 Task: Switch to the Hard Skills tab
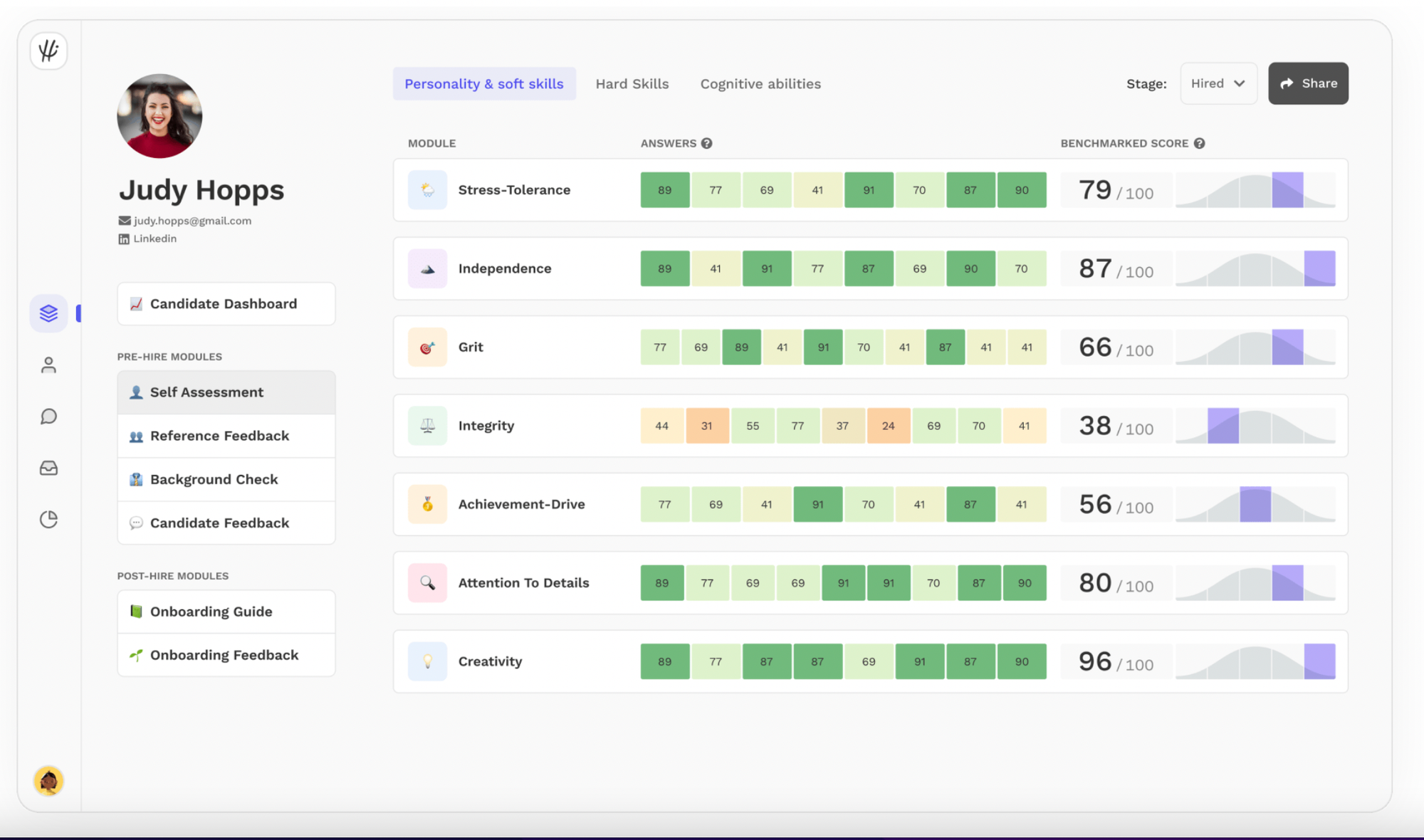(x=632, y=83)
